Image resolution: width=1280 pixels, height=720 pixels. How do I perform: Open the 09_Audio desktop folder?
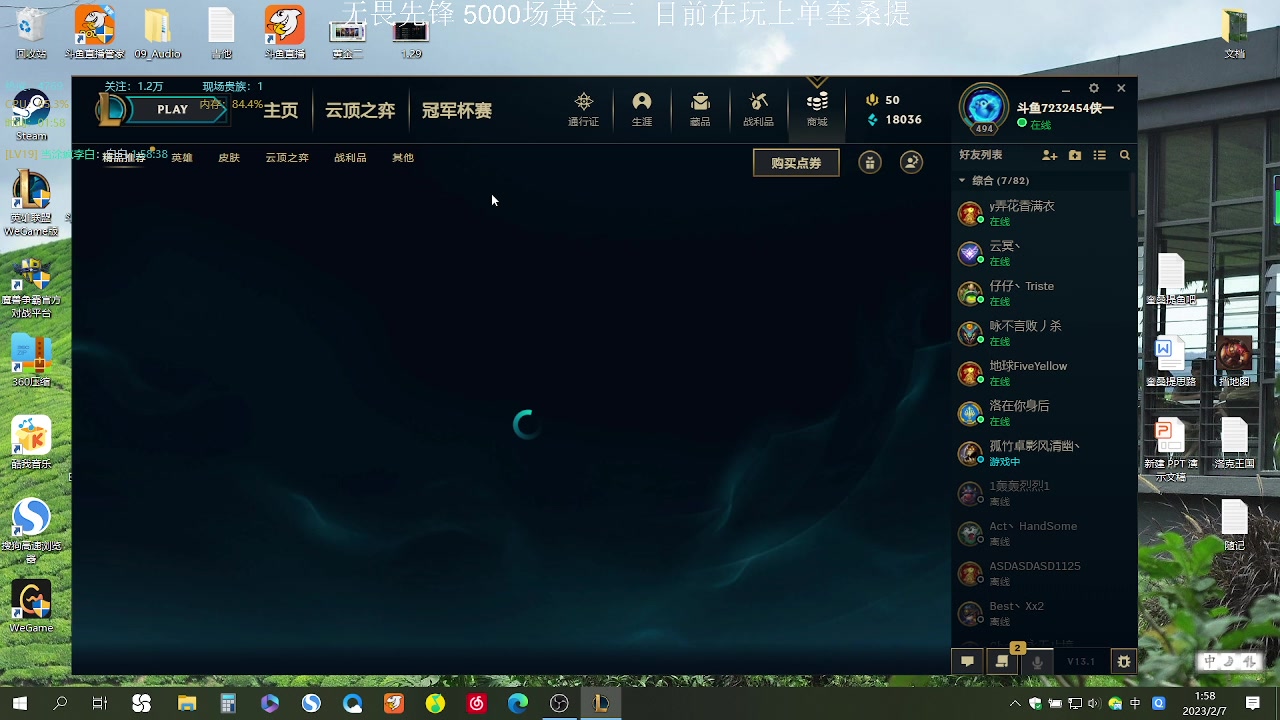(x=157, y=34)
